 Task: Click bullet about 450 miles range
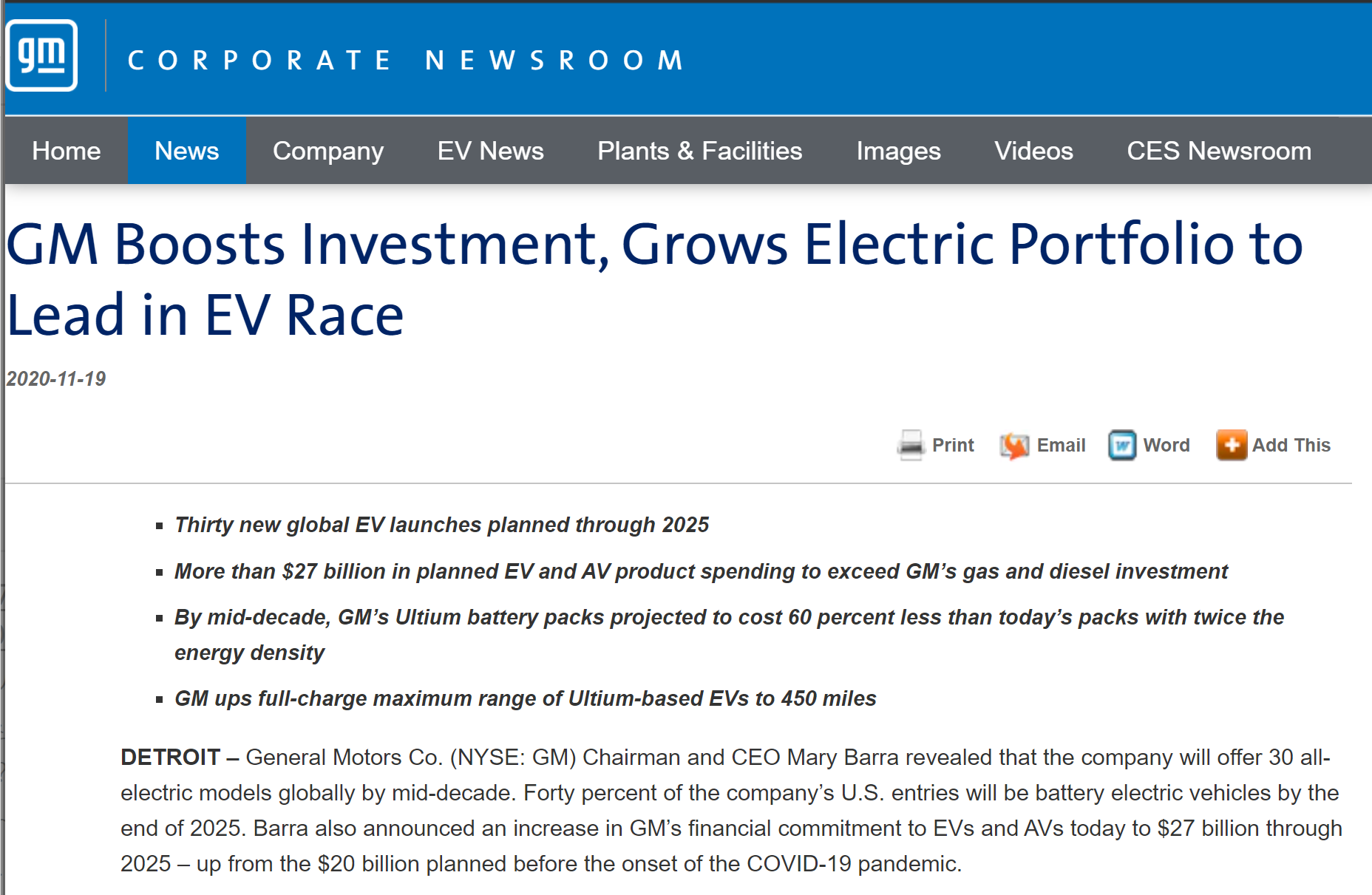click(x=525, y=698)
